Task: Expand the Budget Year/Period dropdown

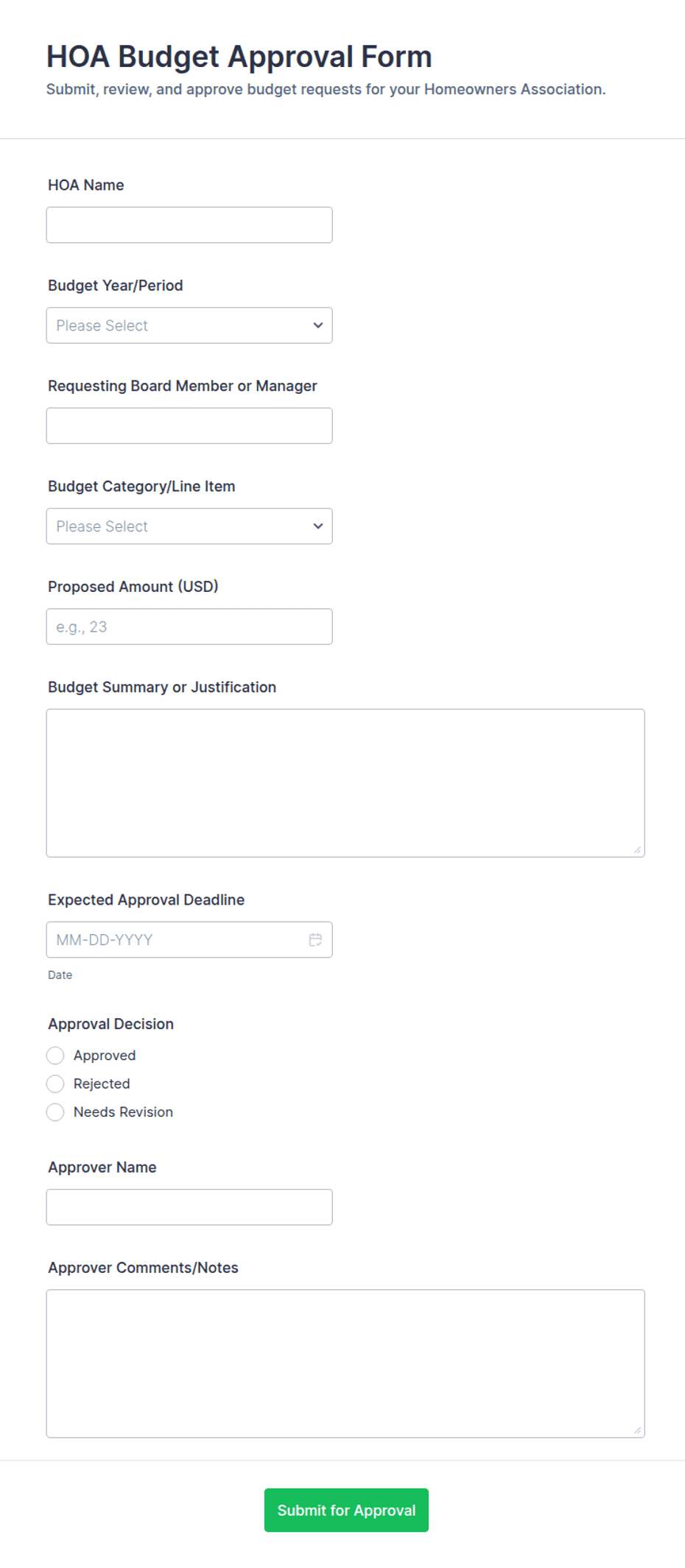Action: (x=189, y=325)
